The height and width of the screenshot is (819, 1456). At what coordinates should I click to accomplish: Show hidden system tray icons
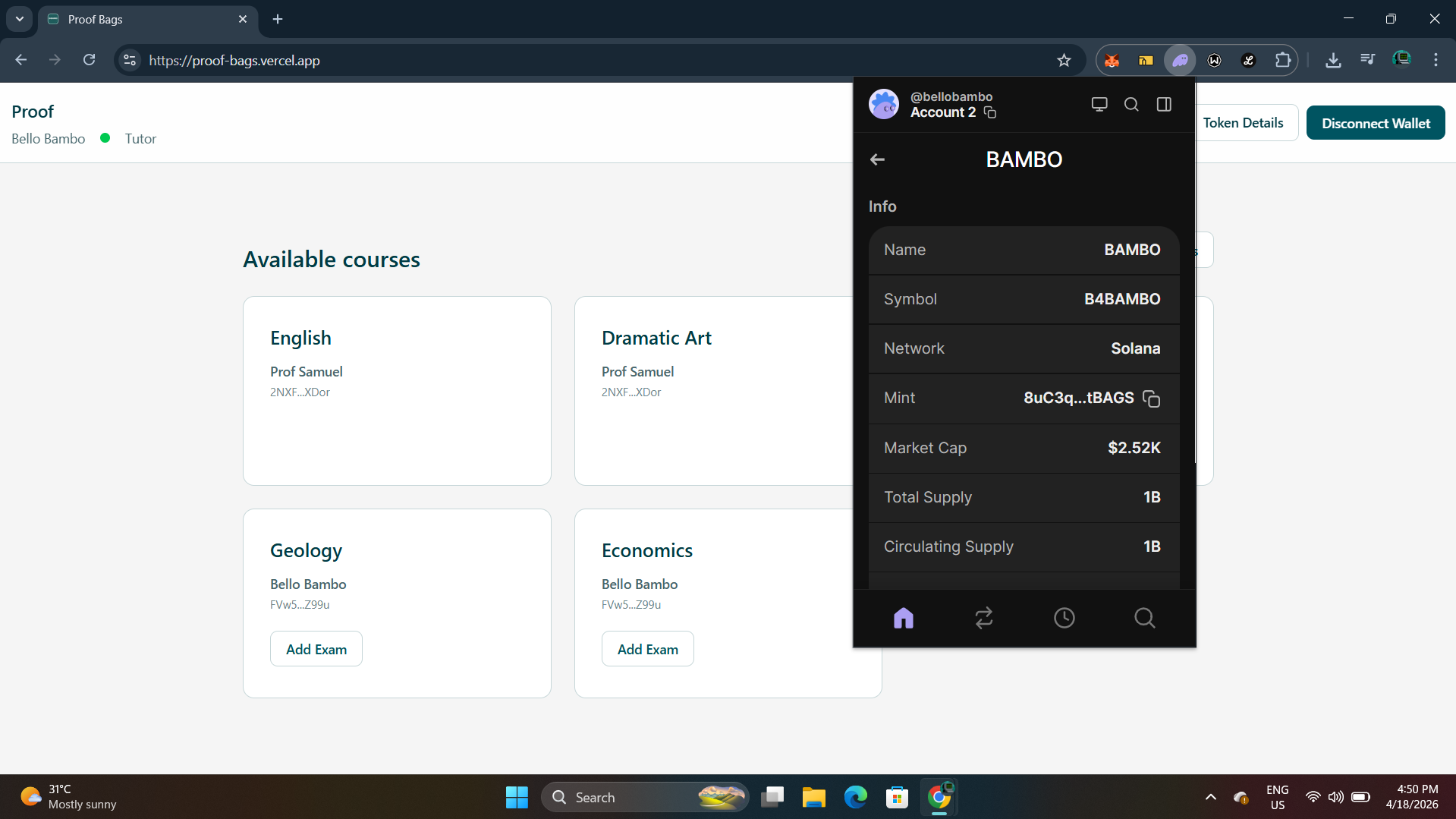1211,797
